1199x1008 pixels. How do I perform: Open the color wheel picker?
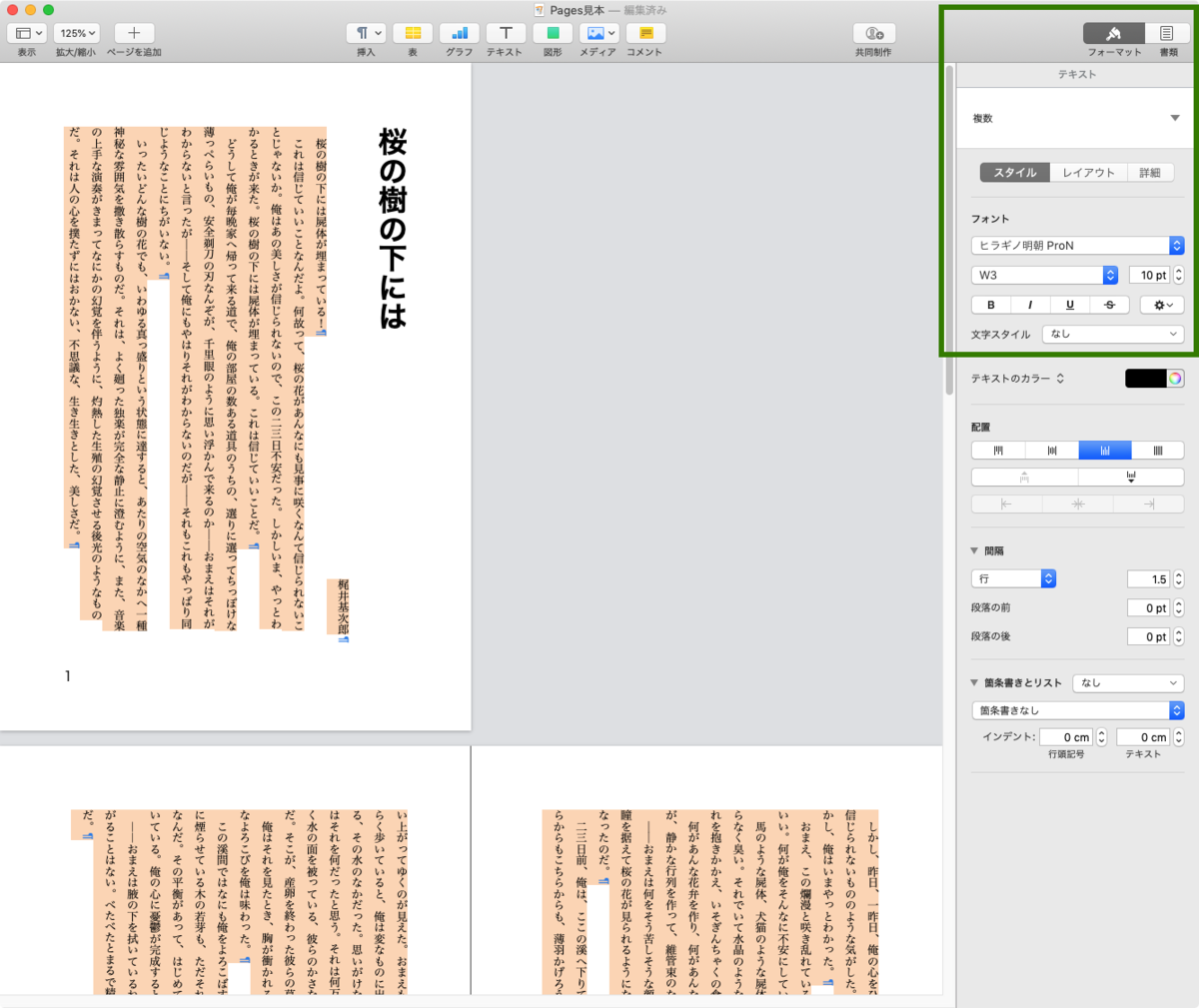[1175, 379]
